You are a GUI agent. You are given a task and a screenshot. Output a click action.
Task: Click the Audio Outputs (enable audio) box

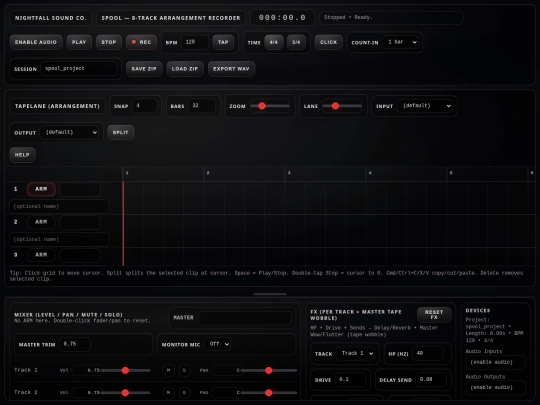tap(495, 387)
